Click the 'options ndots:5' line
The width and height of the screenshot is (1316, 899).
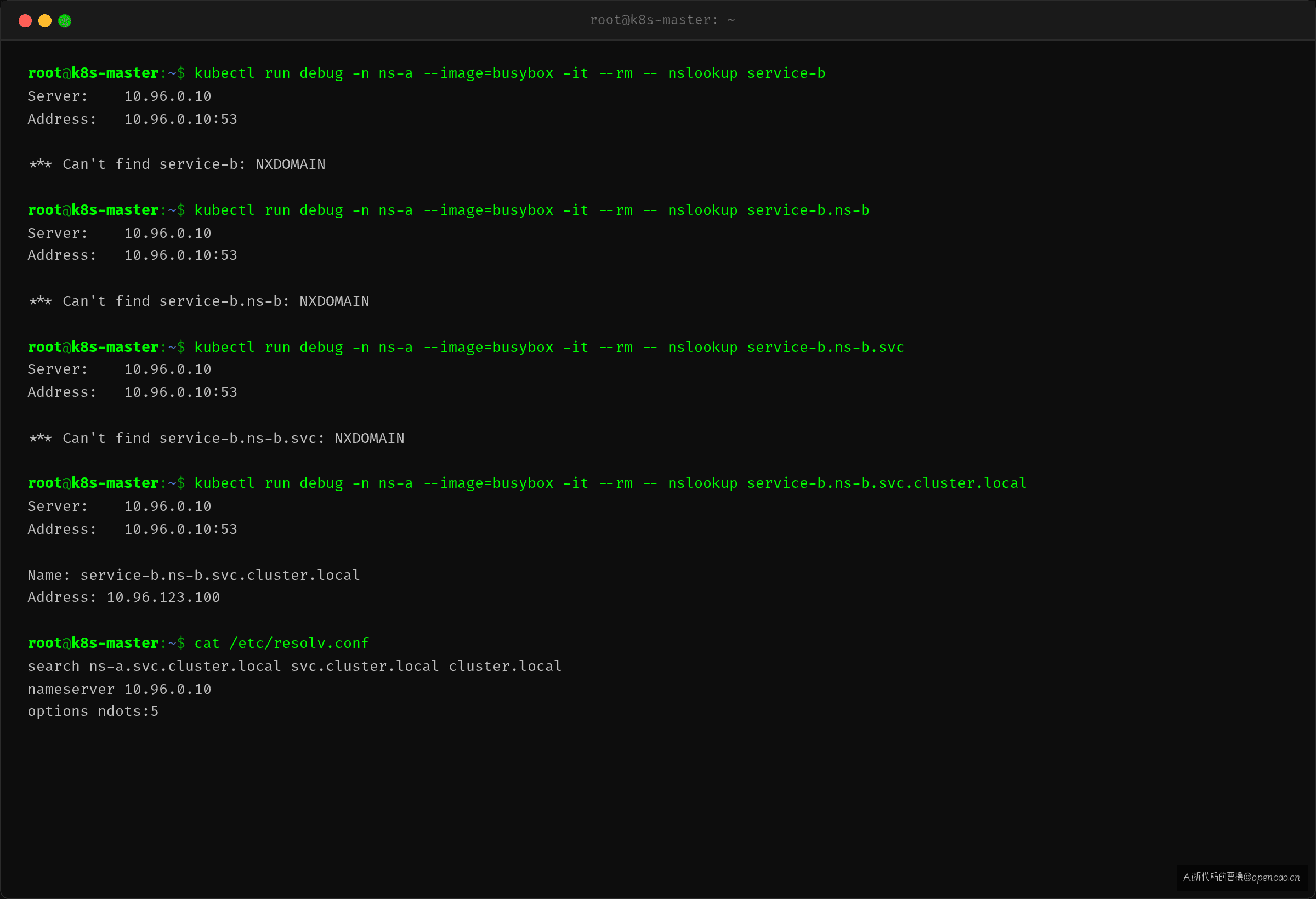[x=93, y=712]
